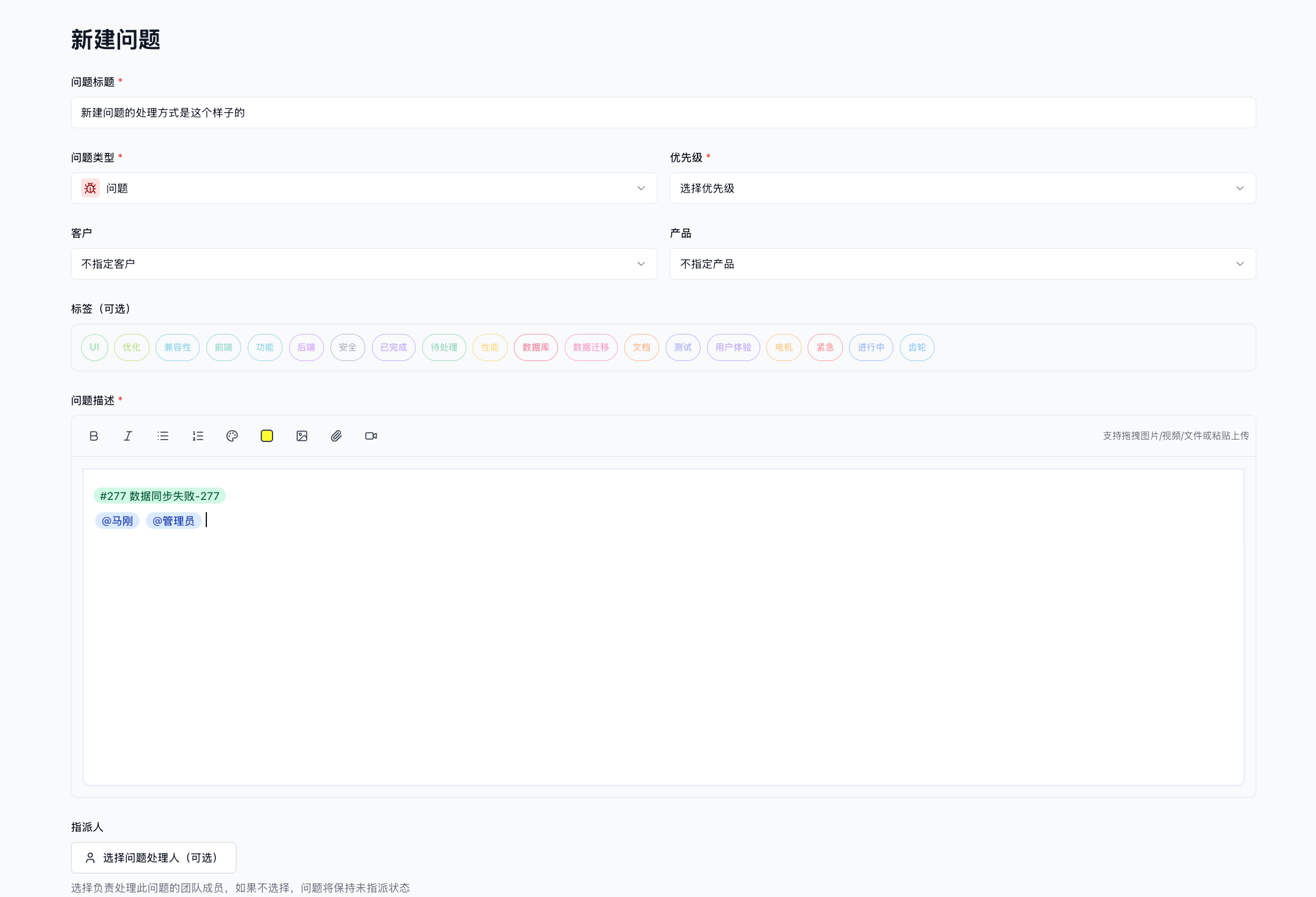Toggle the 数据库 tag
Screen dimensions: 1316x897
[x=536, y=347]
